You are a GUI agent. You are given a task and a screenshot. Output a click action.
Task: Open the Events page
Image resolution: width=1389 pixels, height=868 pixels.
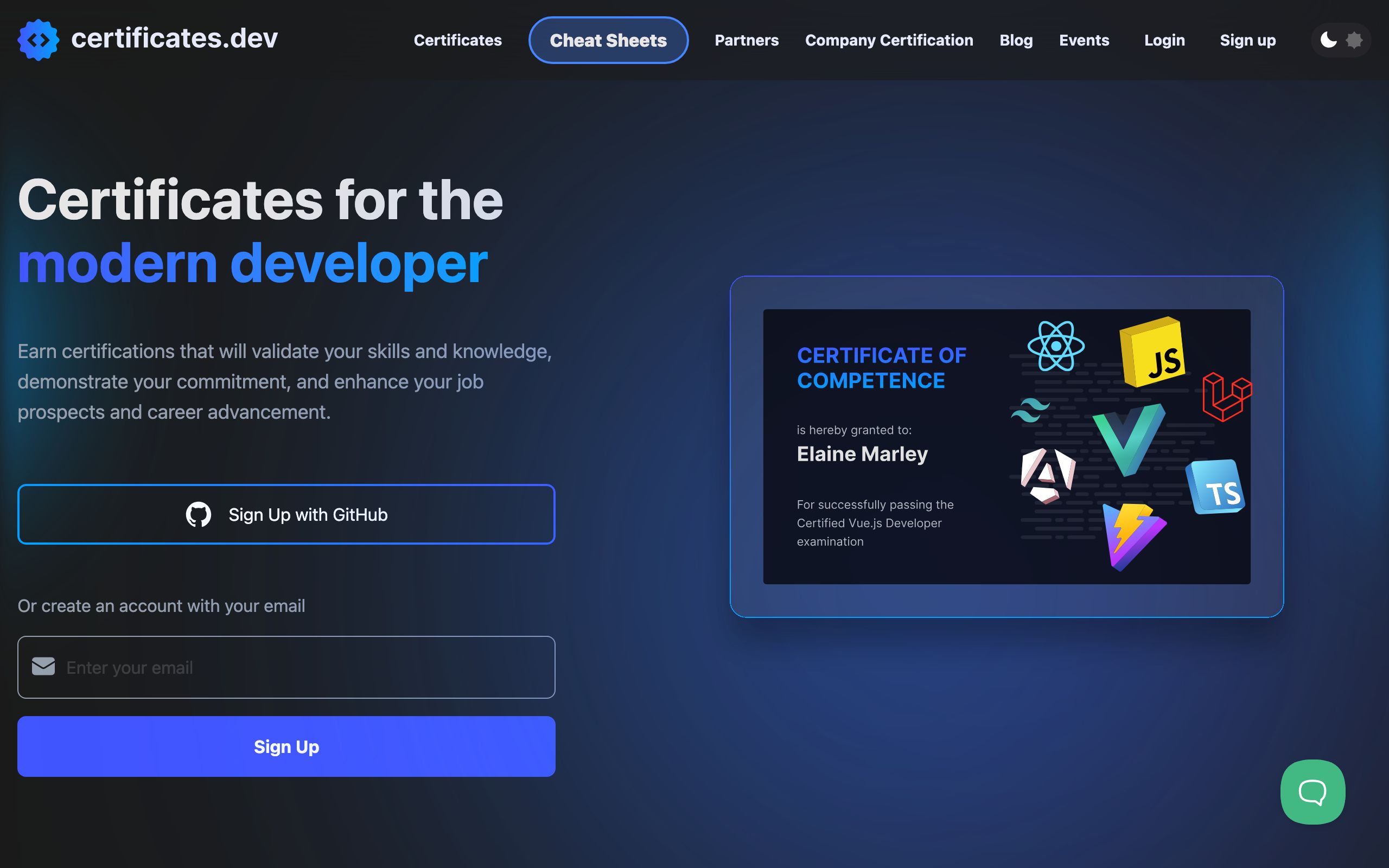coord(1084,40)
